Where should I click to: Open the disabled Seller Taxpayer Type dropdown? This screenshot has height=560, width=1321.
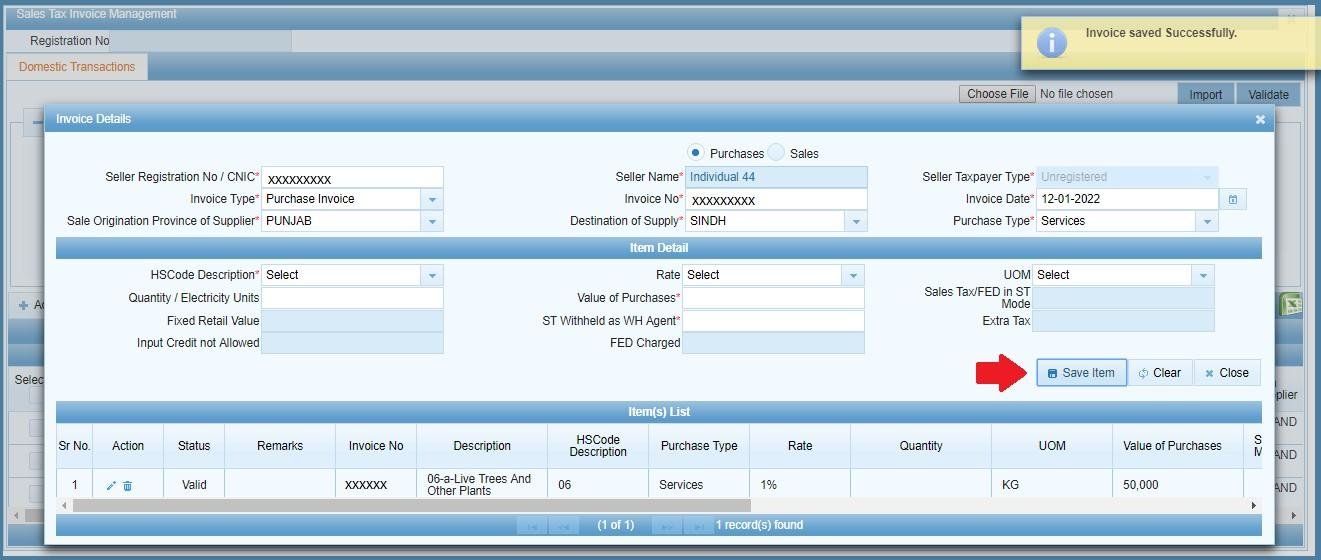click(x=1207, y=177)
